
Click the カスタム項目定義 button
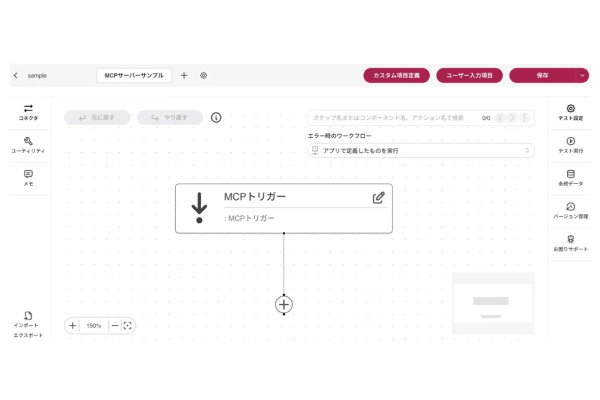[397, 75]
